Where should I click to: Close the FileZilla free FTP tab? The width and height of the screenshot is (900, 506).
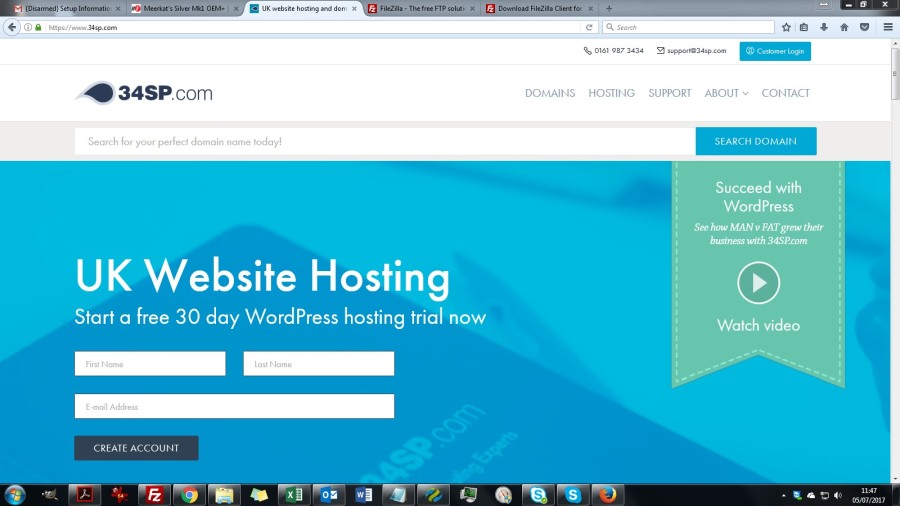coord(472,9)
